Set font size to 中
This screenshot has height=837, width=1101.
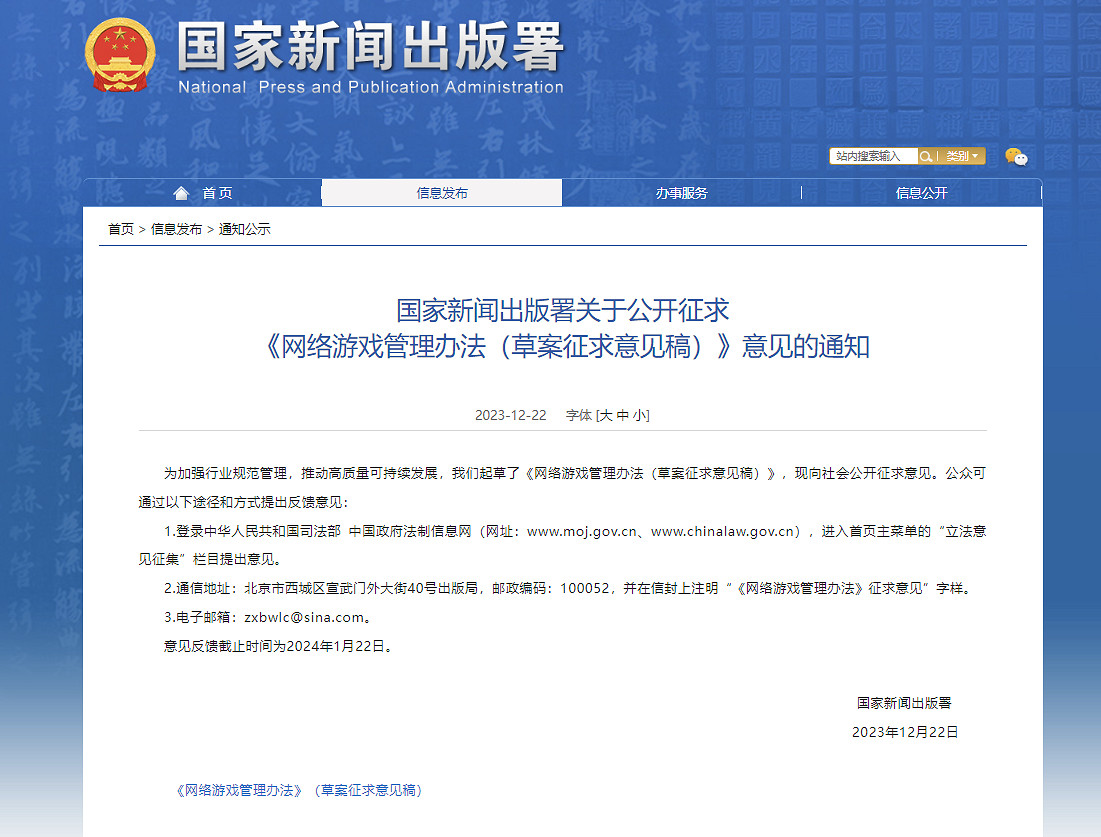[625, 414]
